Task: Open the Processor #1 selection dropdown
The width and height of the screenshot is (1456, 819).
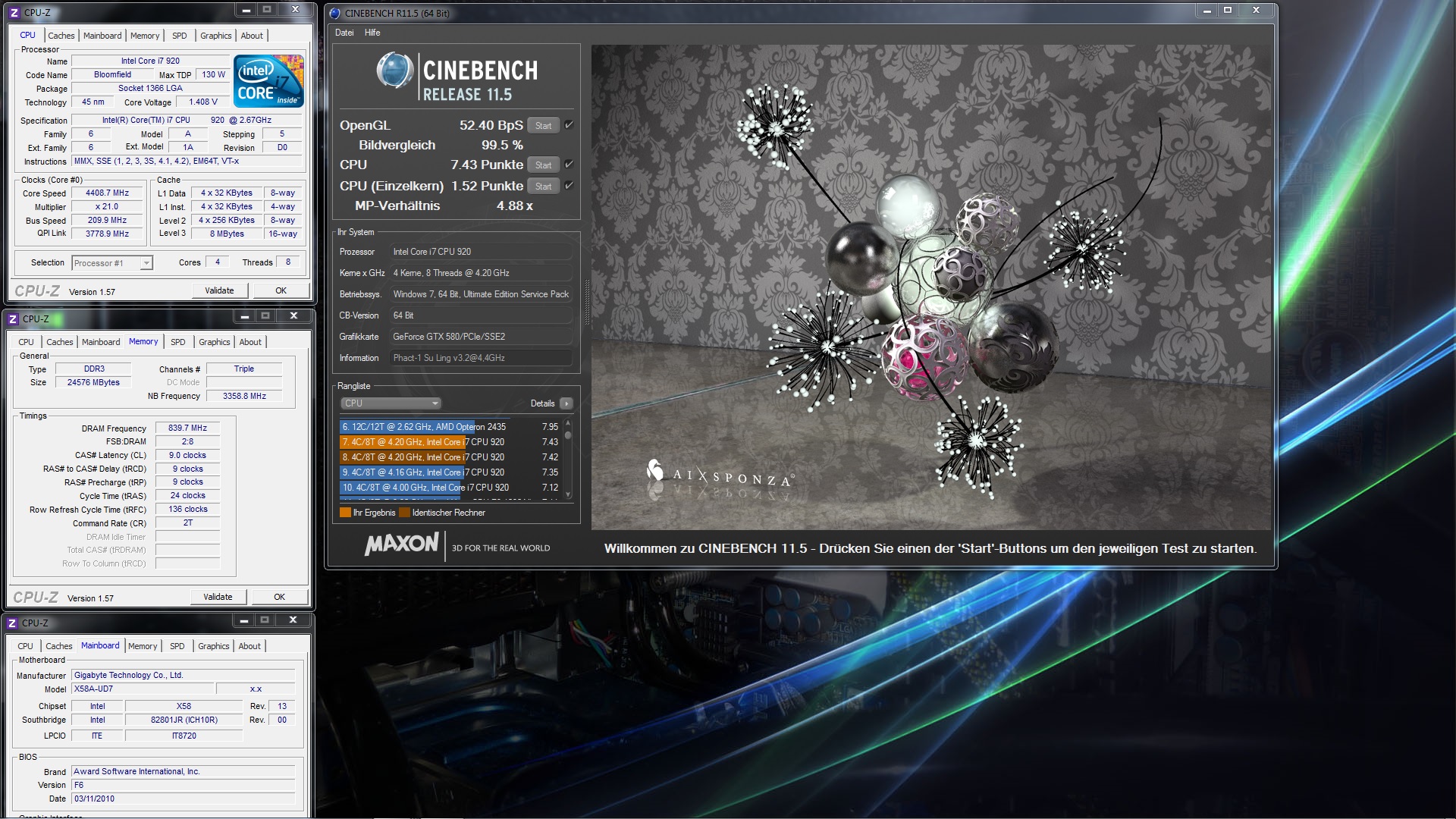Action: tap(112, 263)
